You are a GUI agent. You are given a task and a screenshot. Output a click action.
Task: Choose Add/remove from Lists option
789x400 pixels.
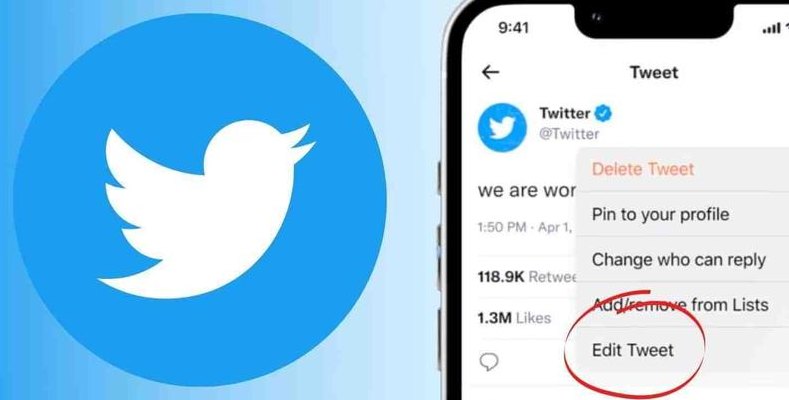(x=682, y=305)
